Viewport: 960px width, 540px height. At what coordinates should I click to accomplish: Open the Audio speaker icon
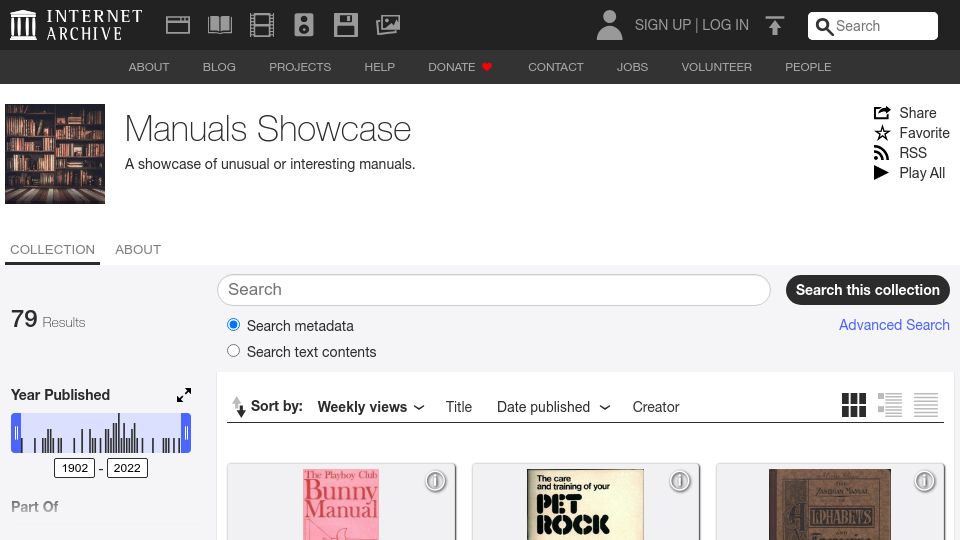304,25
